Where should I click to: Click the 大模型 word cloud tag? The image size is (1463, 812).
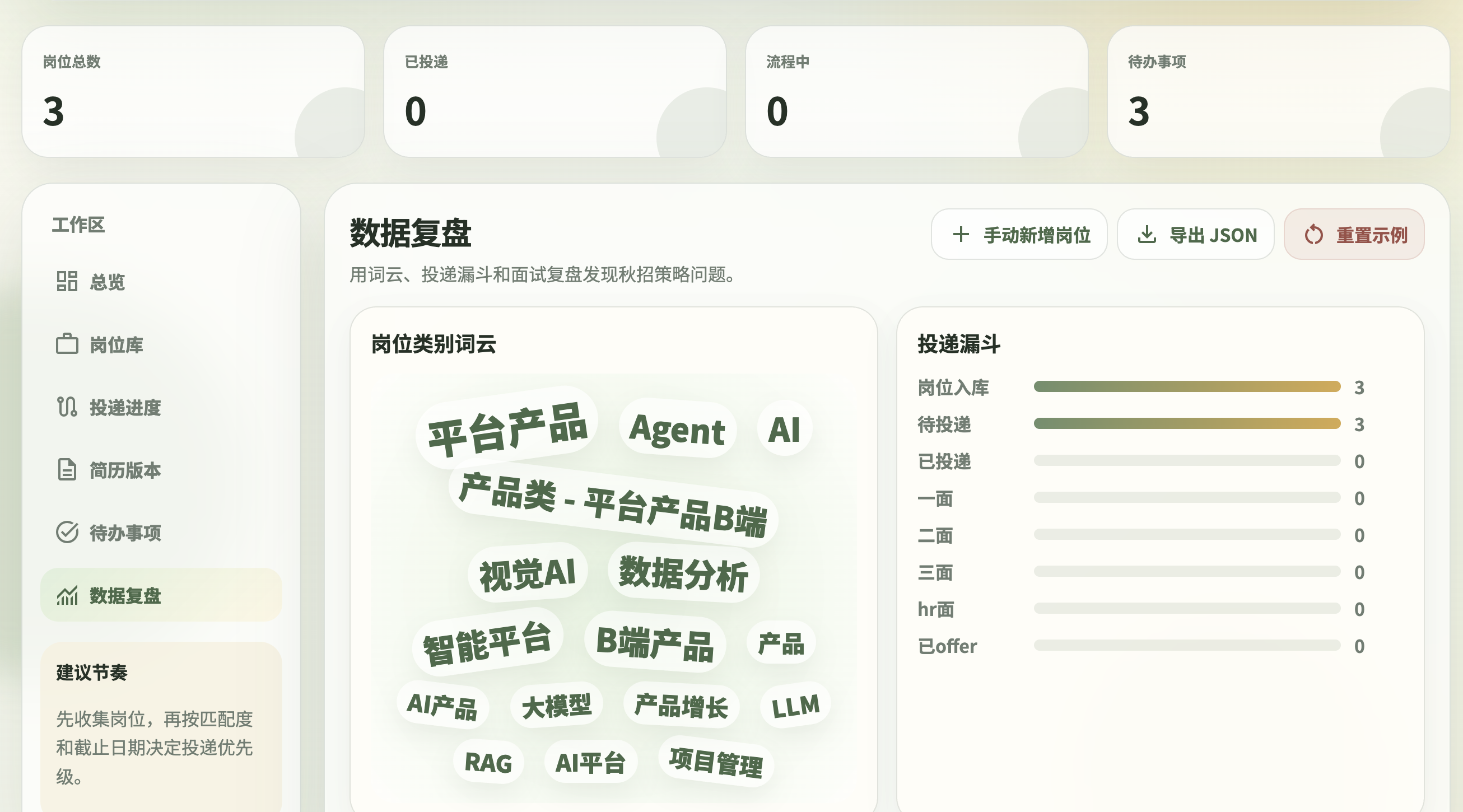tap(557, 704)
